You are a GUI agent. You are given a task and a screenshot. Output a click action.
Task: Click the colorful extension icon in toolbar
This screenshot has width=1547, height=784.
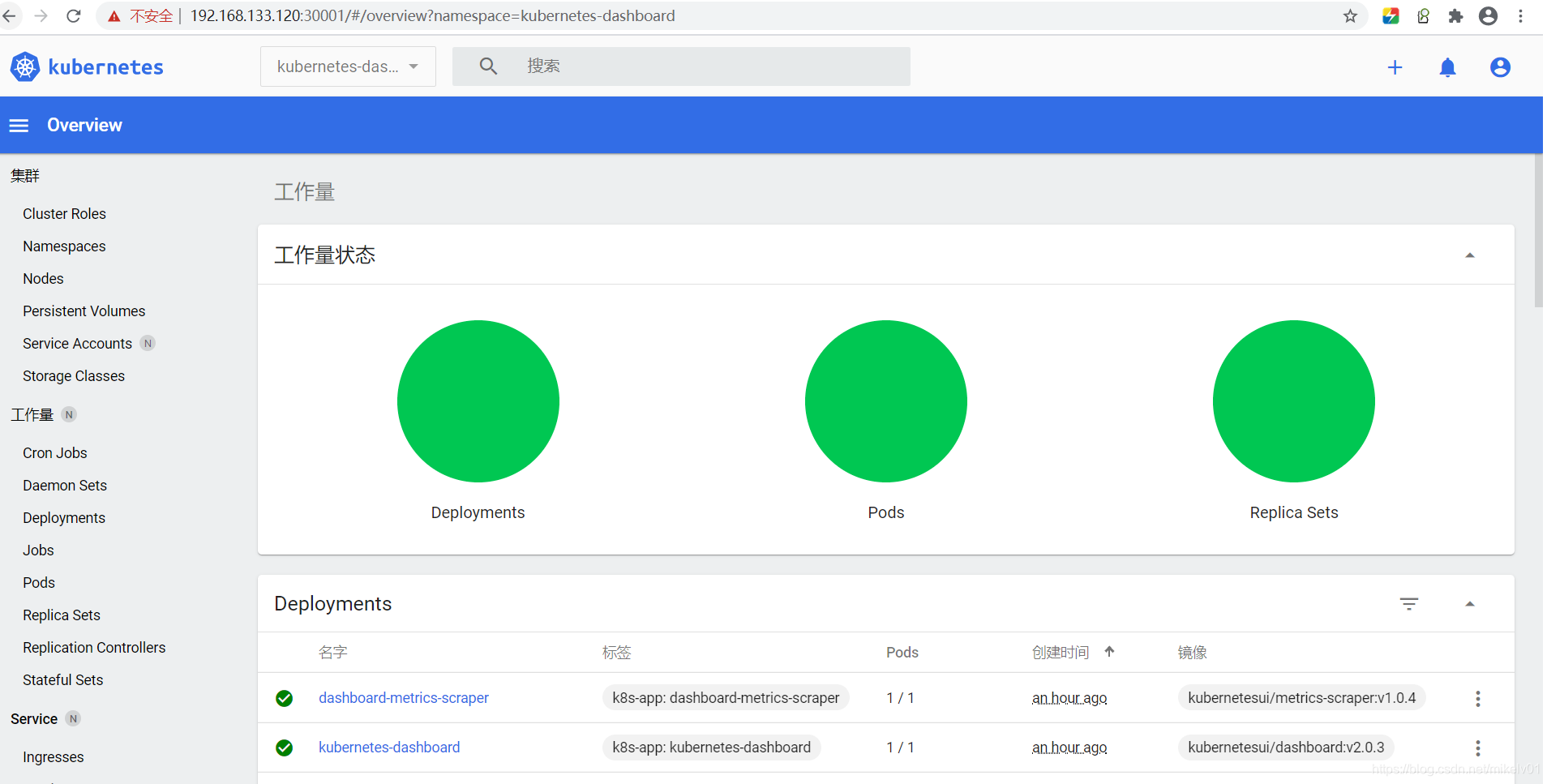coord(1391,16)
